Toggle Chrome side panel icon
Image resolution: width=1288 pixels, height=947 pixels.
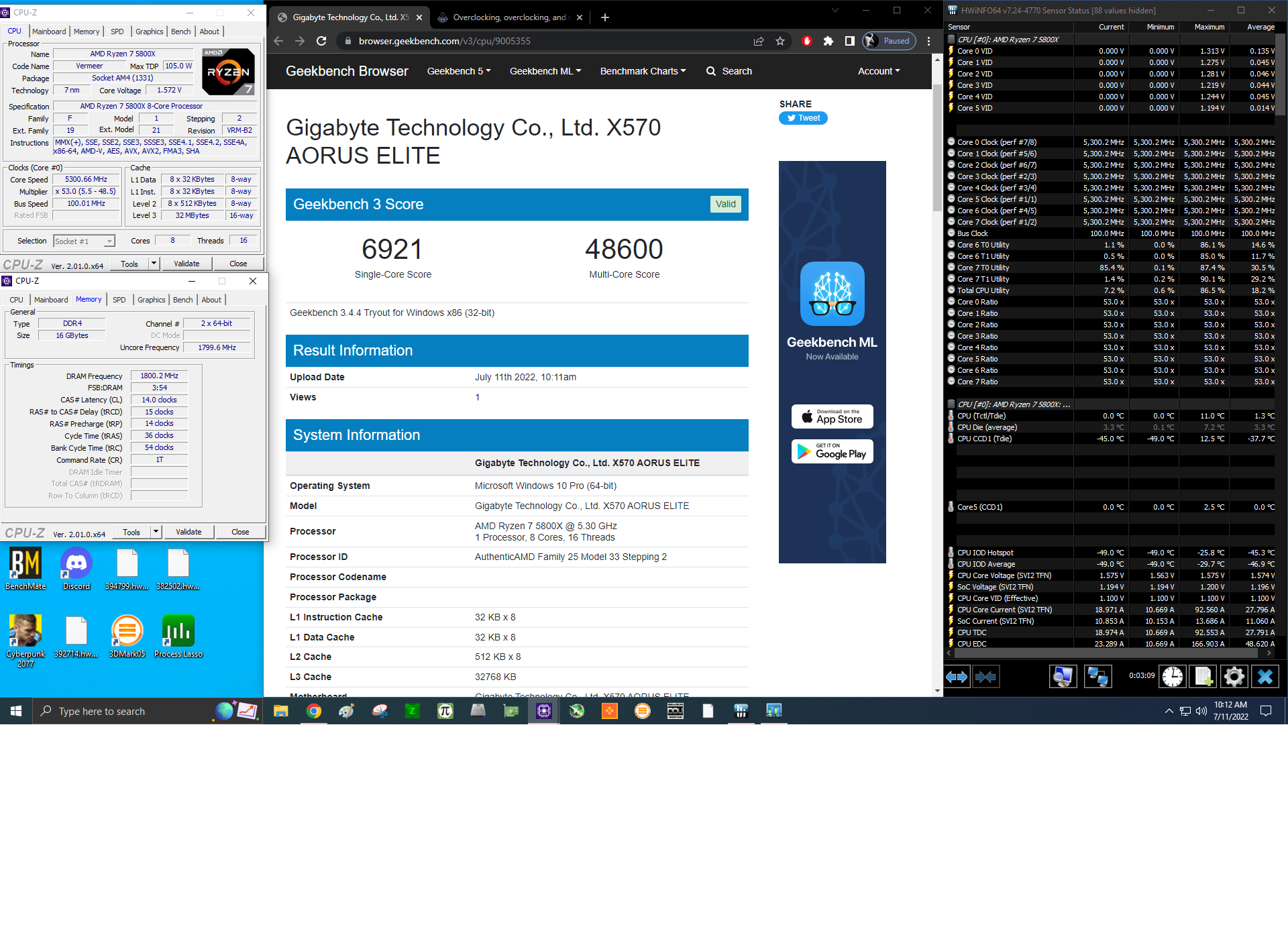[850, 41]
